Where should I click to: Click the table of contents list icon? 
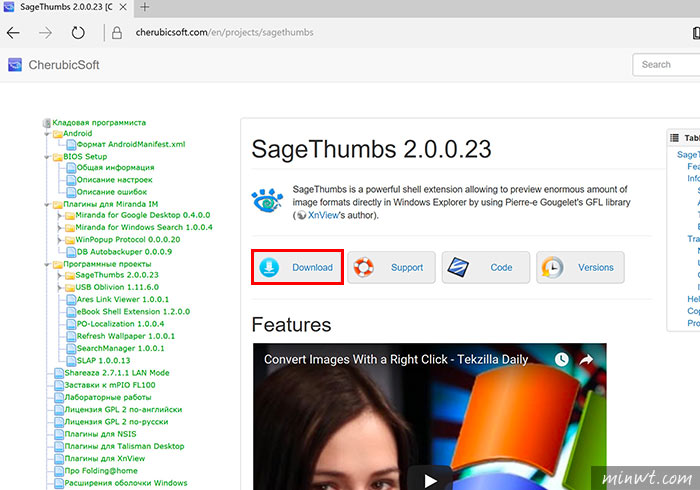coord(674,138)
